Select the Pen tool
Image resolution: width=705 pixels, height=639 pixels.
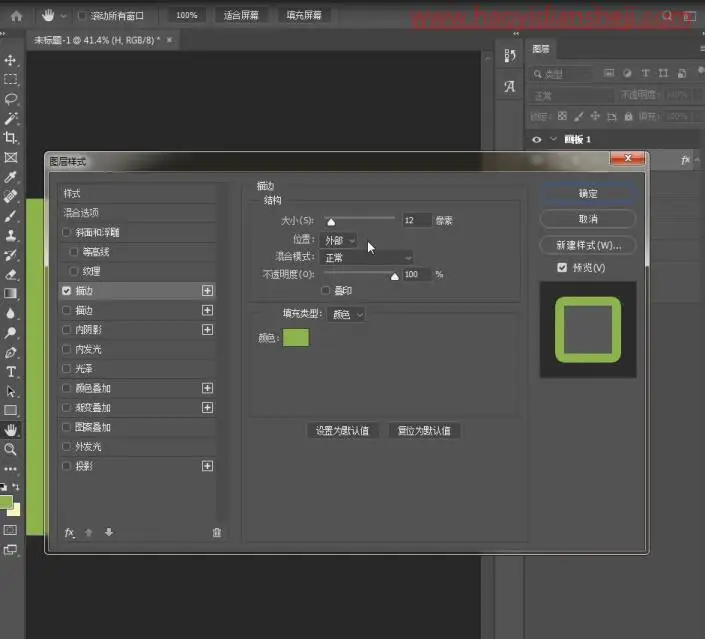click(x=10, y=352)
